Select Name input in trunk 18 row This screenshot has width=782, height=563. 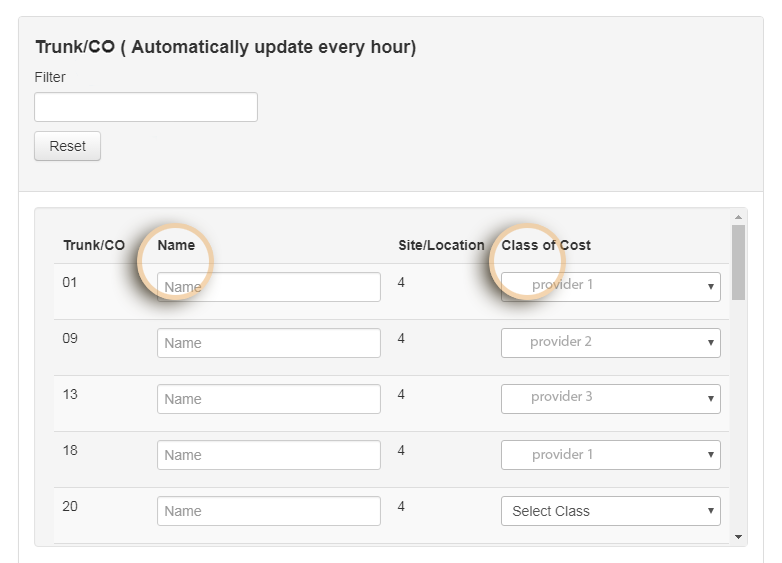click(x=268, y=455)
